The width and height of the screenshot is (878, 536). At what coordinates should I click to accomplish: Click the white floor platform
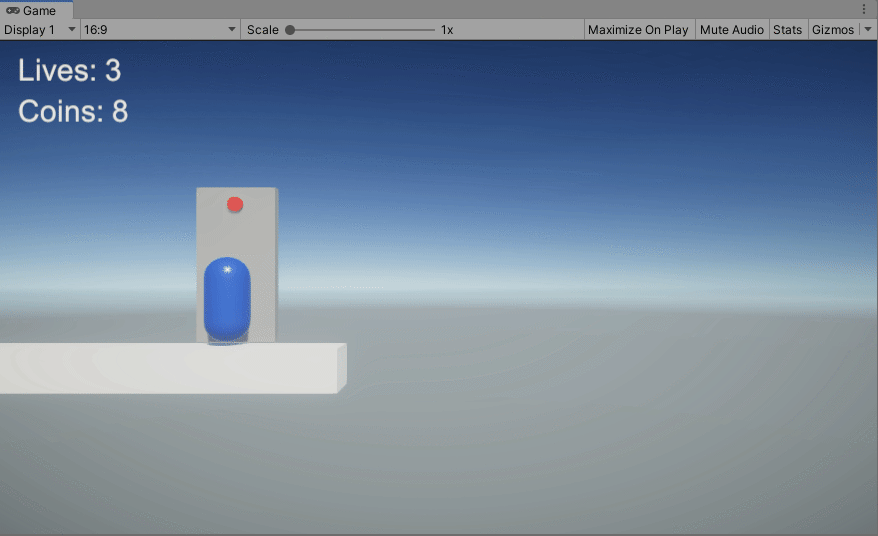(172, 368)
